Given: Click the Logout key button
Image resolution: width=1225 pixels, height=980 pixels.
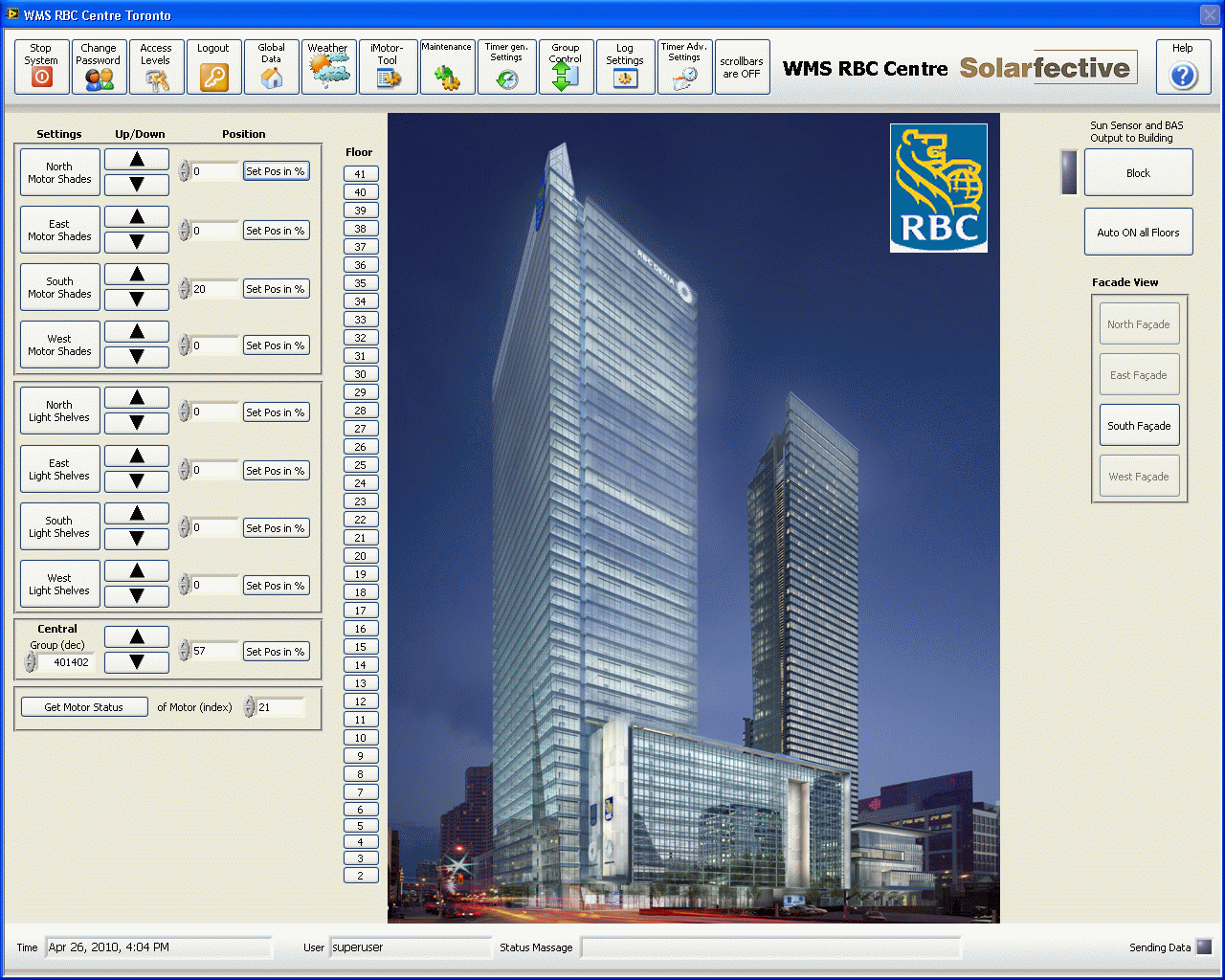Looking at the screenshot, I should [213, 66].
